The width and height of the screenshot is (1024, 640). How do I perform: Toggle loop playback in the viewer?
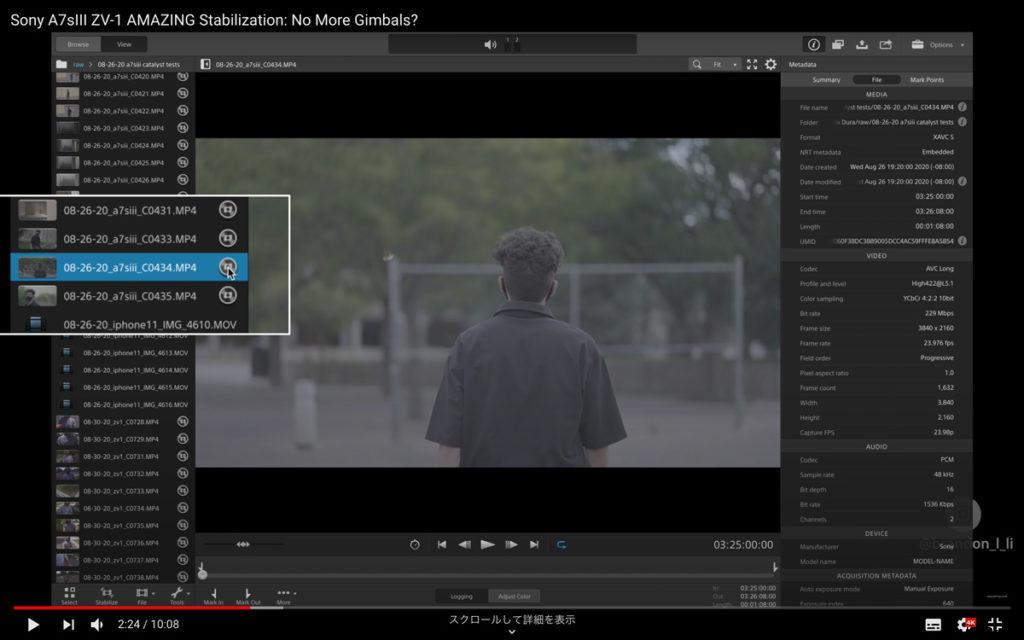(562, 544)
